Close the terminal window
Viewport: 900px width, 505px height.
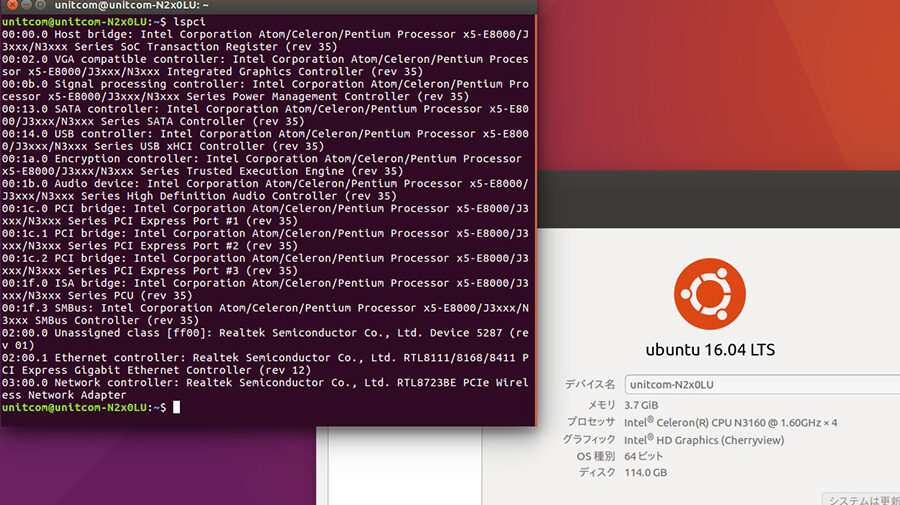coord(12,5)
